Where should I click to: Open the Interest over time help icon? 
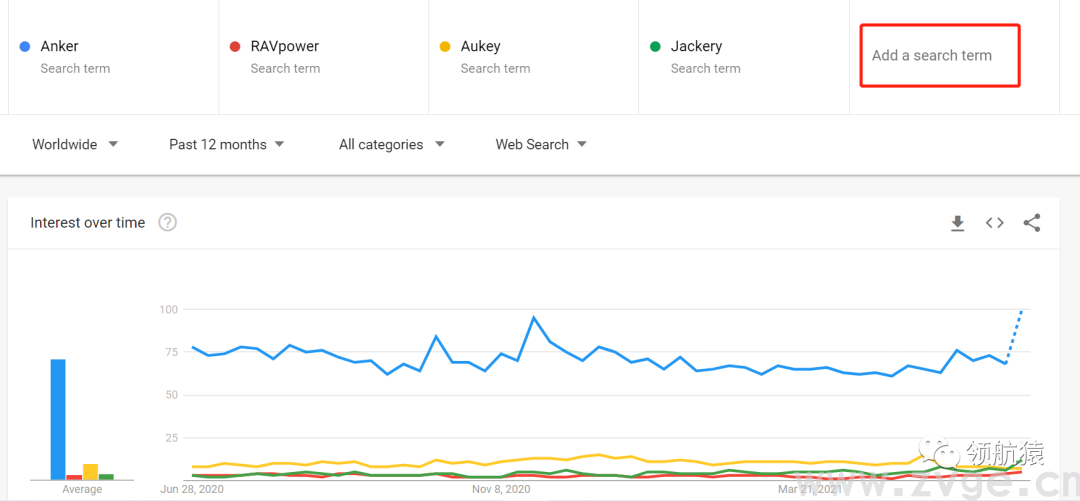[168, 223]
